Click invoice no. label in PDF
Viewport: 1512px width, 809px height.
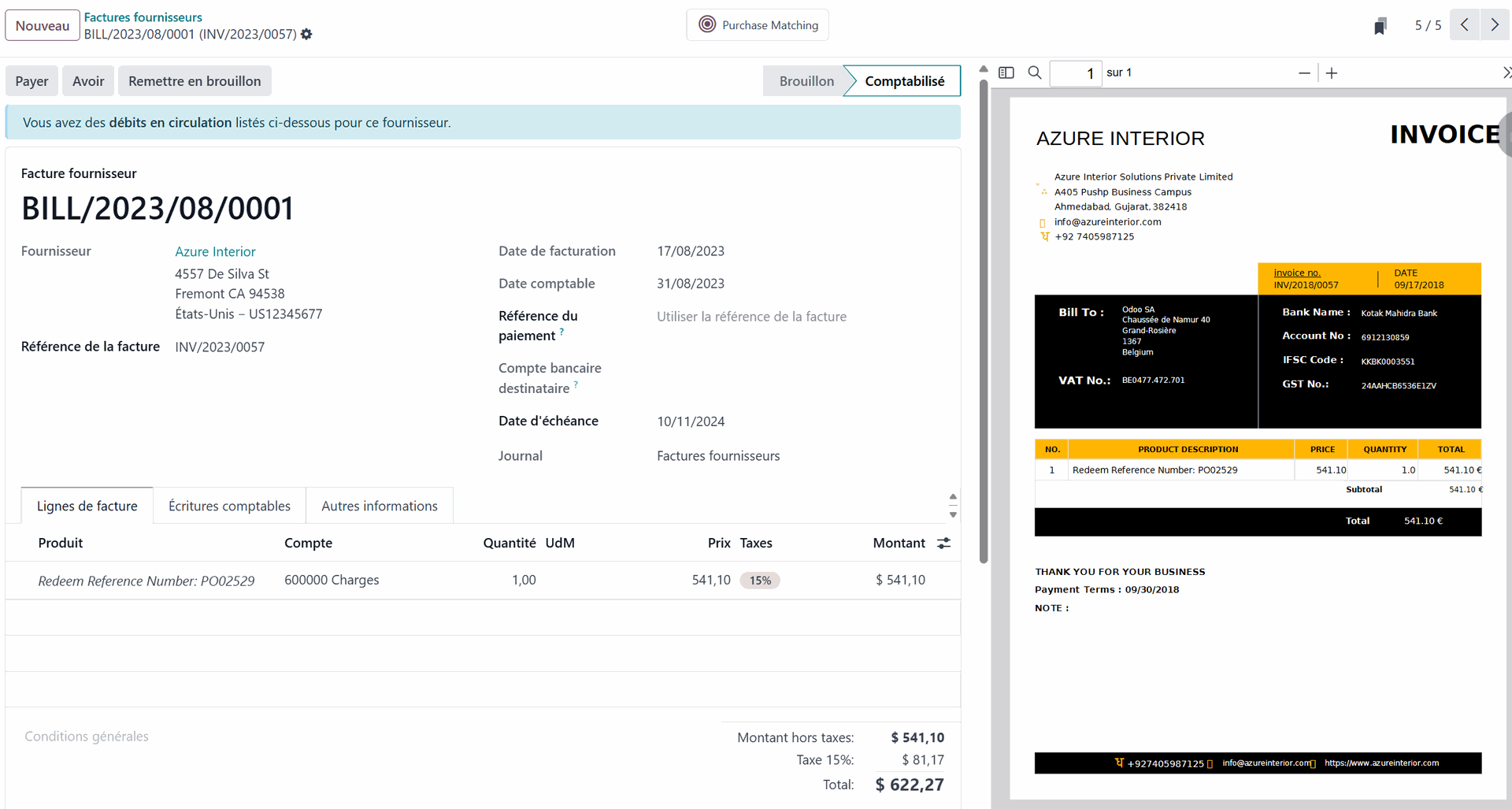(x=1297, y=273)
